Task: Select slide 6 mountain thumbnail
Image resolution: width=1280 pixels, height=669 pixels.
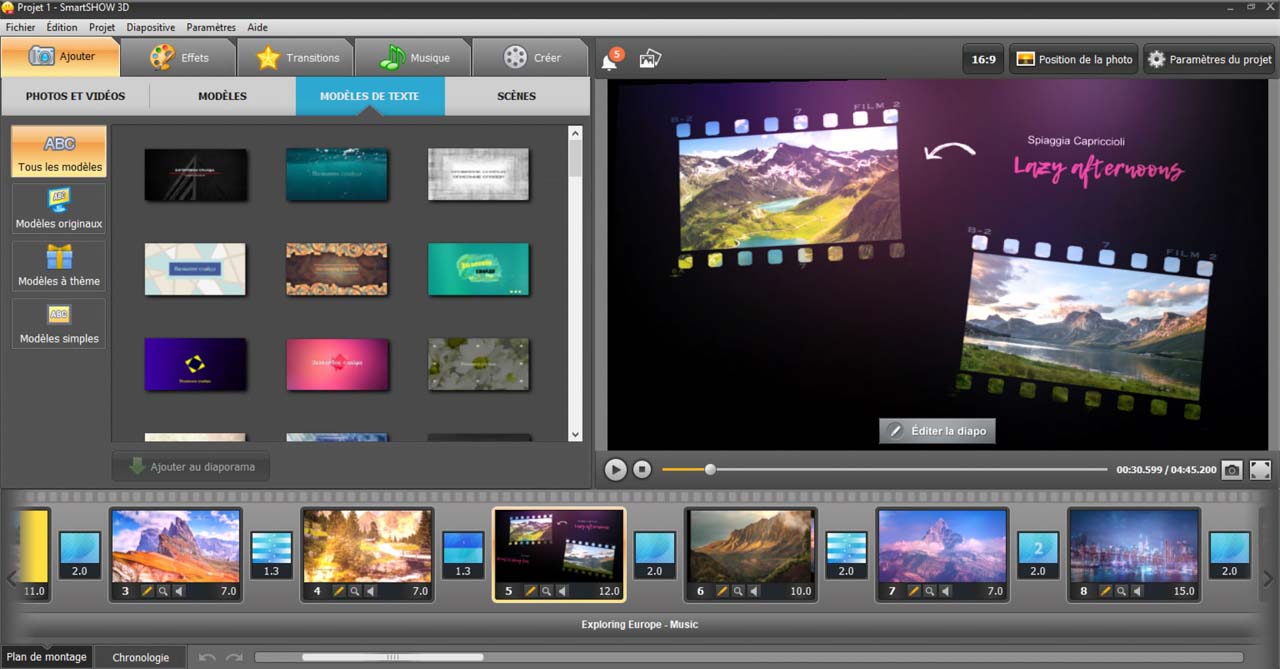Action: tap(750, 546)
